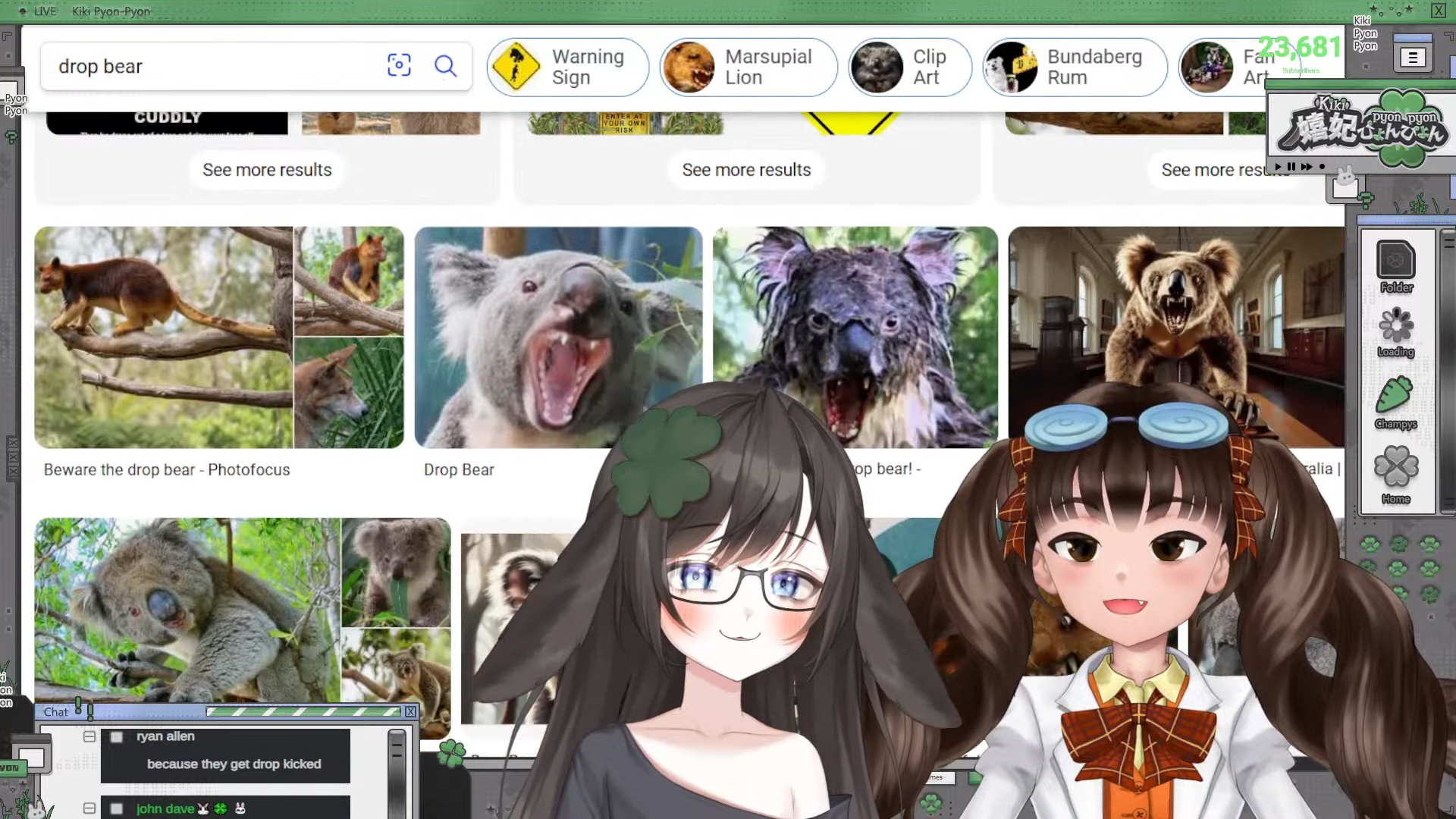Viewport: 1456px width, 819px height.
Task: Click the blue magnifier search icon
Action: point(445,66)
